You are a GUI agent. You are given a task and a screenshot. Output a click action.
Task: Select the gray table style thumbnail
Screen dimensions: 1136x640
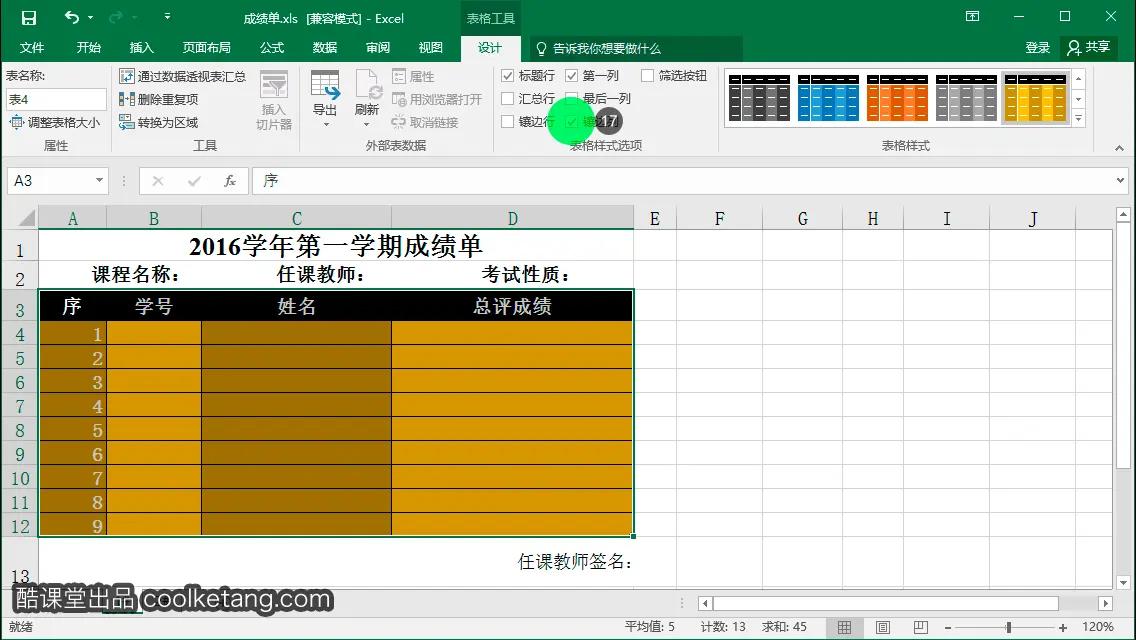(x=966, y=97)
